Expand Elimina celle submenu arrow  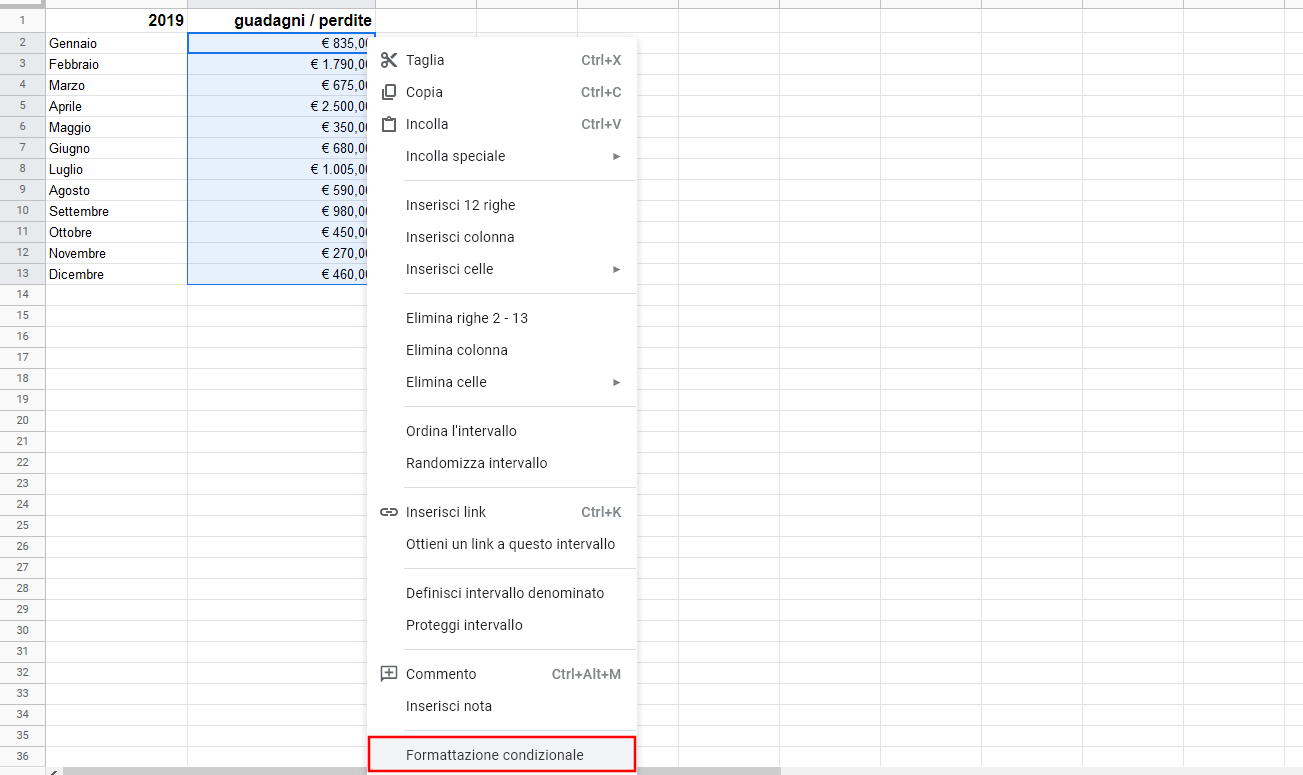pyautogui.click(x=617, y=382)
